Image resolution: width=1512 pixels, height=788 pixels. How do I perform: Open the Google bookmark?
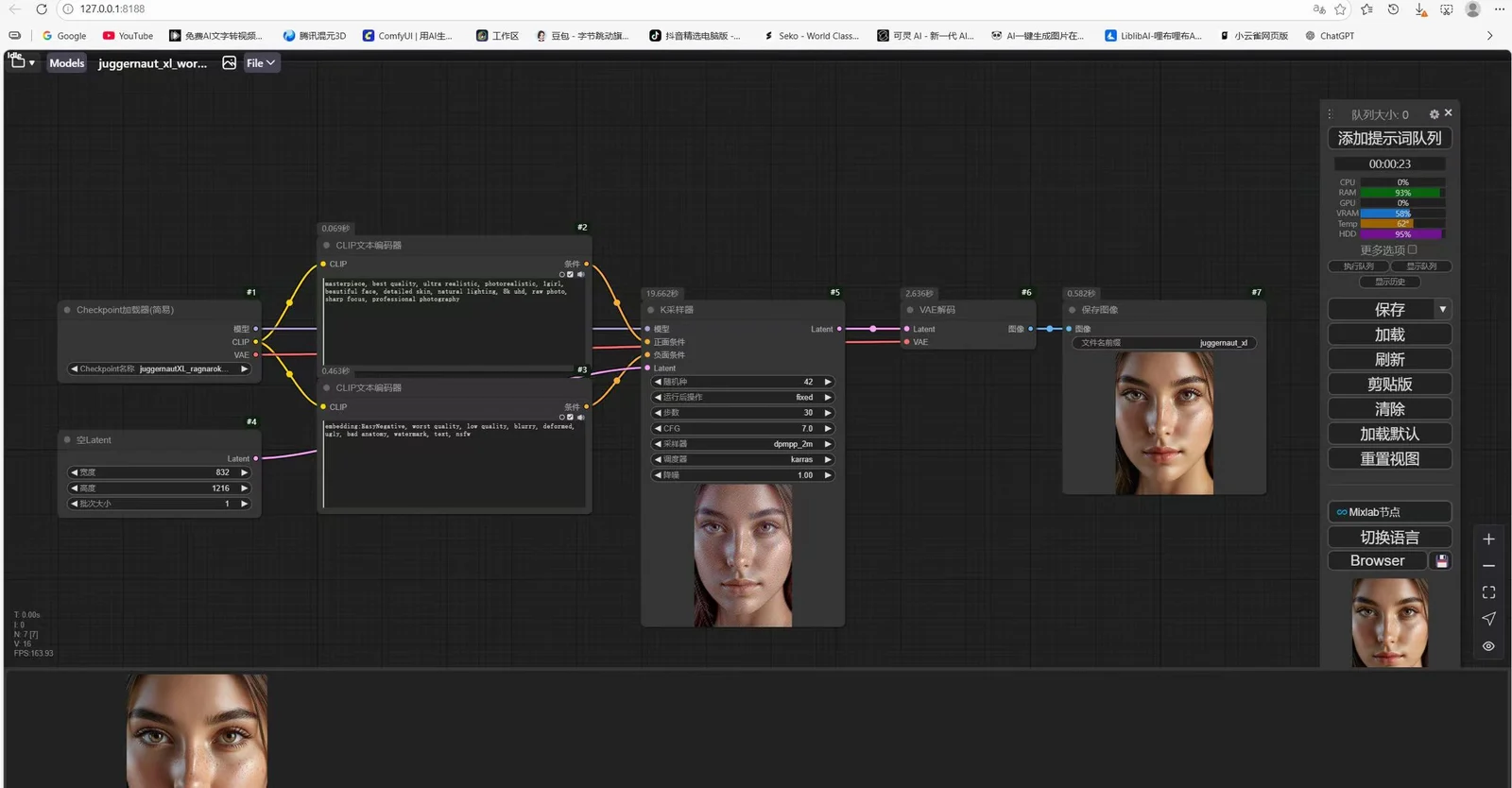point(64,36)
